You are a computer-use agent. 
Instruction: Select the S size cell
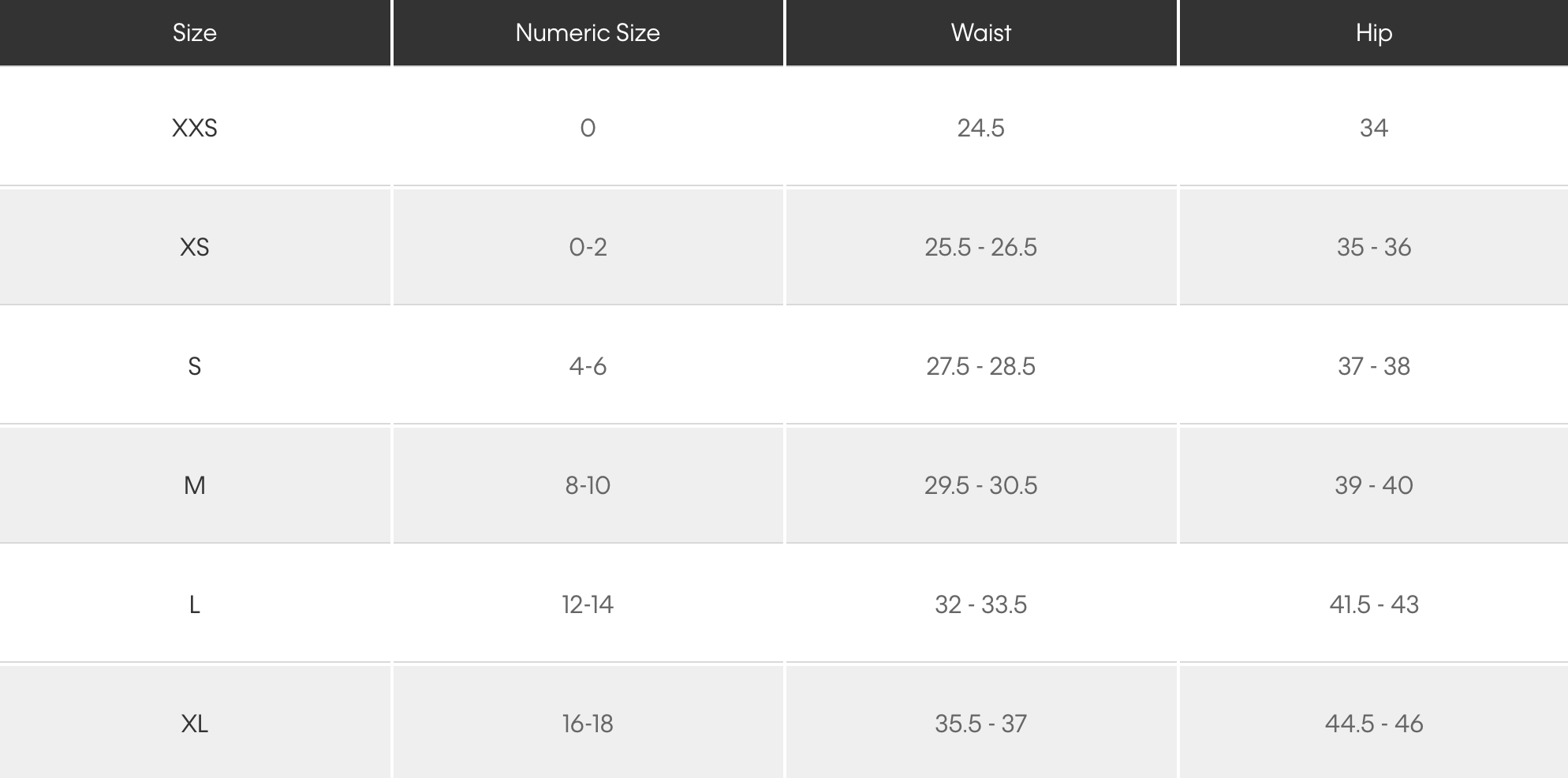point(195,366)
